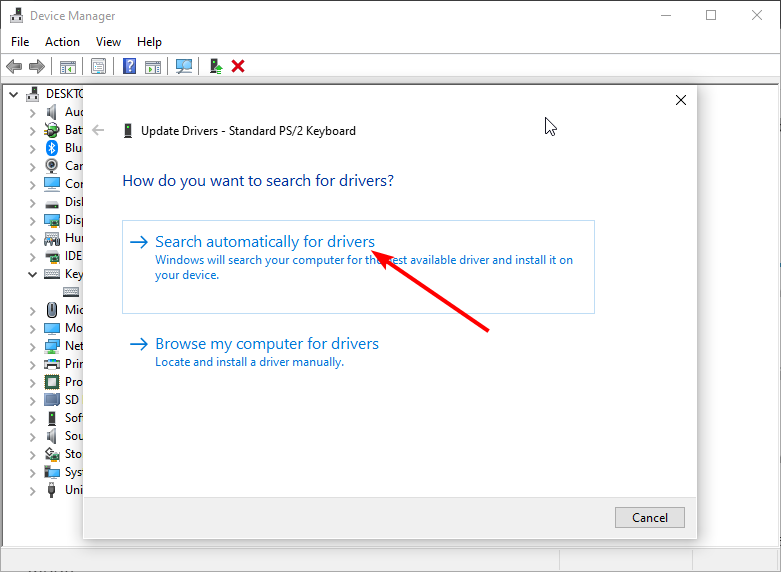
Task: Click the Forward arrow in Device Manager toolbar
Action: click(x=37, y=66)
